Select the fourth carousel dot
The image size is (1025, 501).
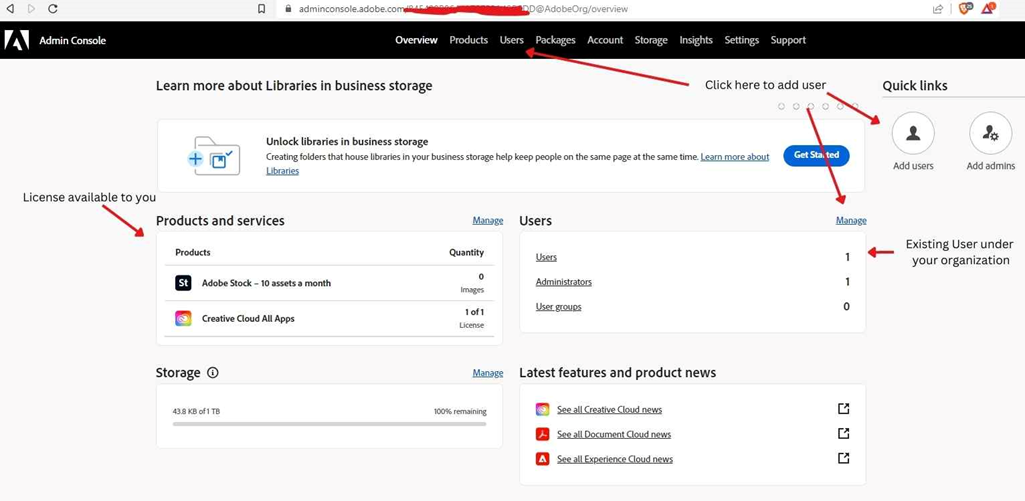tap(825, 106)
